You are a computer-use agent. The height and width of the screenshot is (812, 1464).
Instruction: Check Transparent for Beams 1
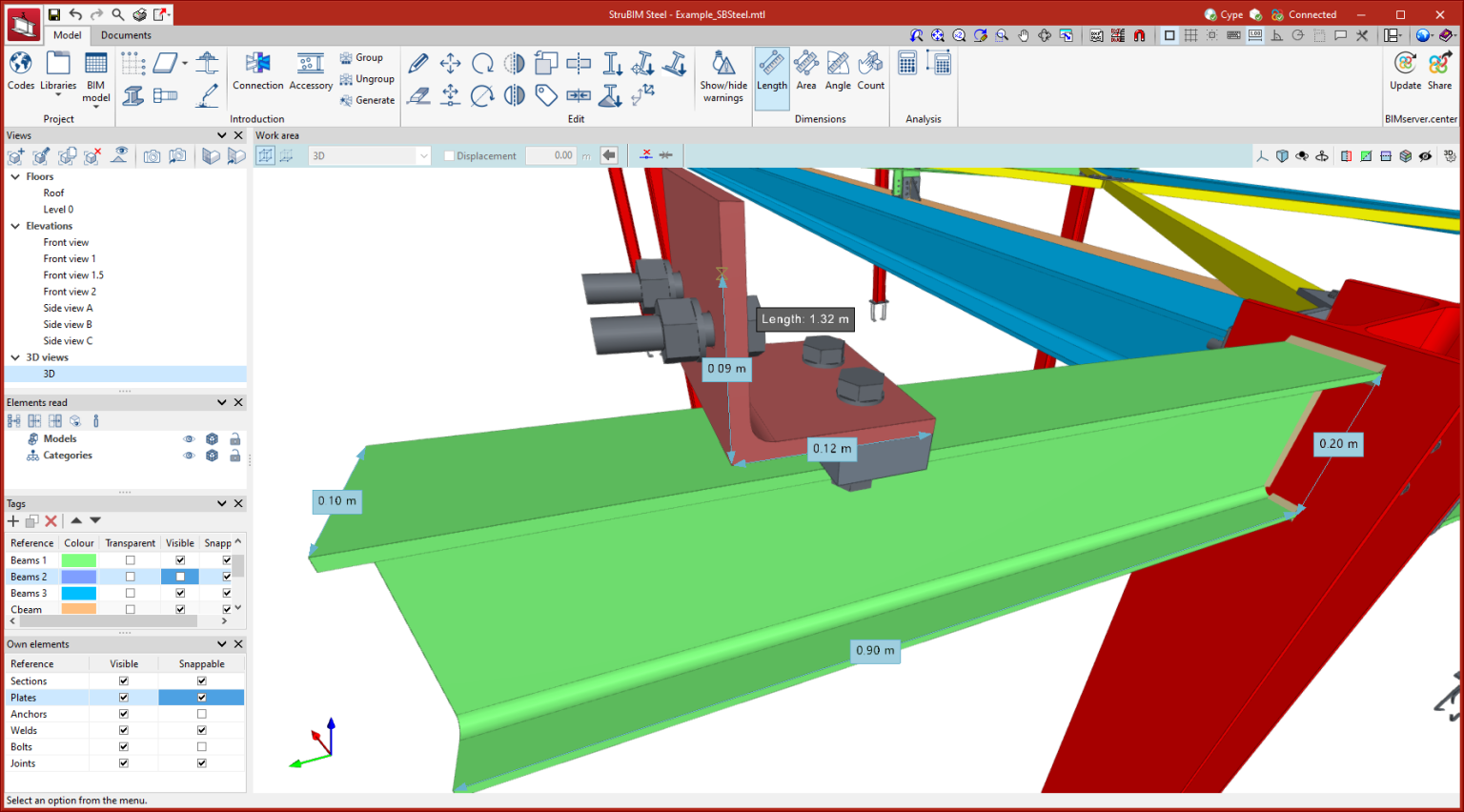click(x=131, y=560)
